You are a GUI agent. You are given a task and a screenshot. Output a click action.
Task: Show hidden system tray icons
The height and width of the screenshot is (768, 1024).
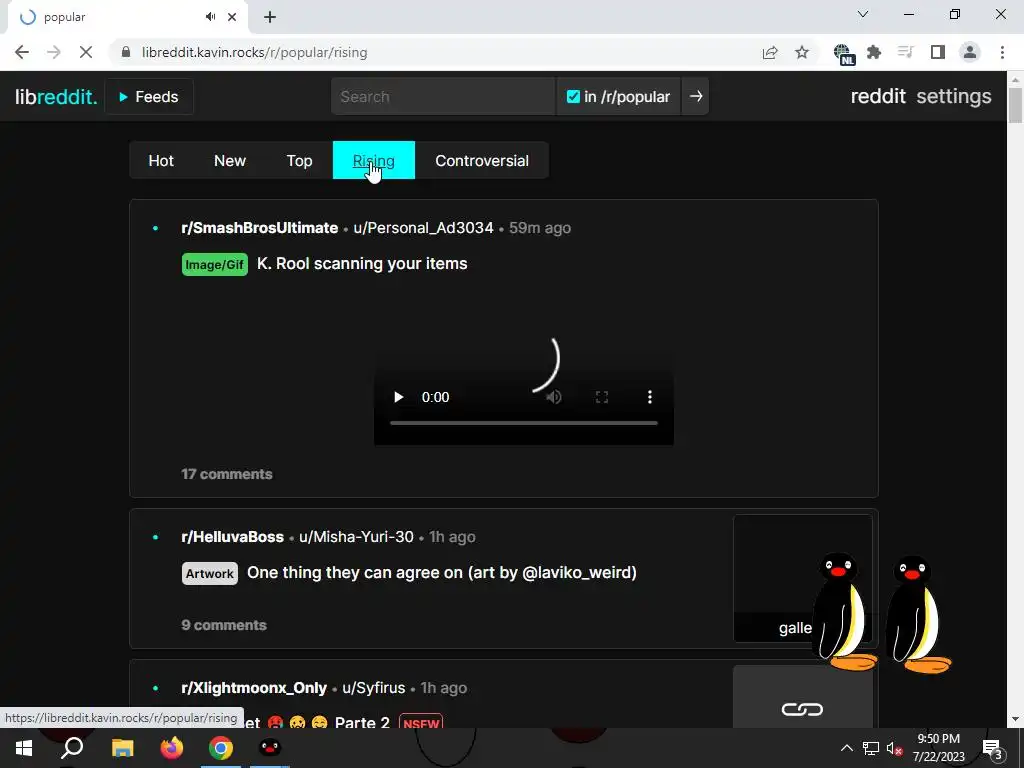tap(846, 748)
